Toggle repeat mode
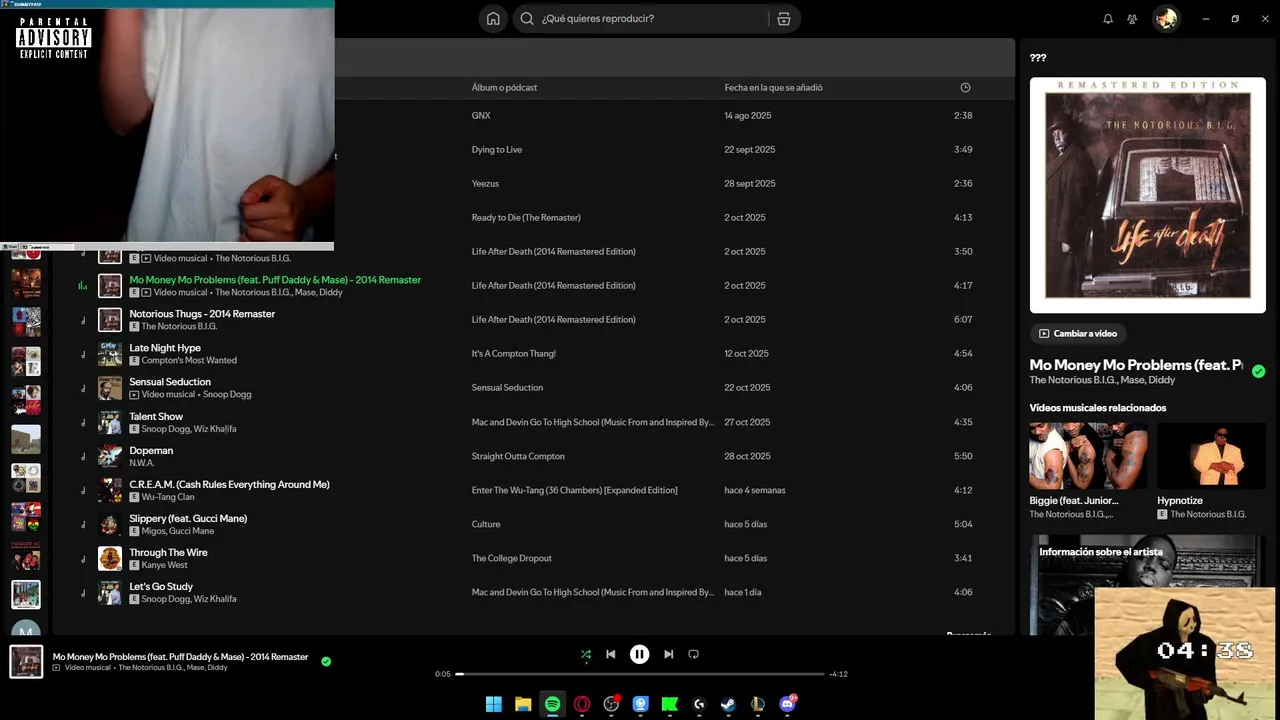Image resolution: width=1280 pixels, height=720 pixels. click(x=693, y=654)
